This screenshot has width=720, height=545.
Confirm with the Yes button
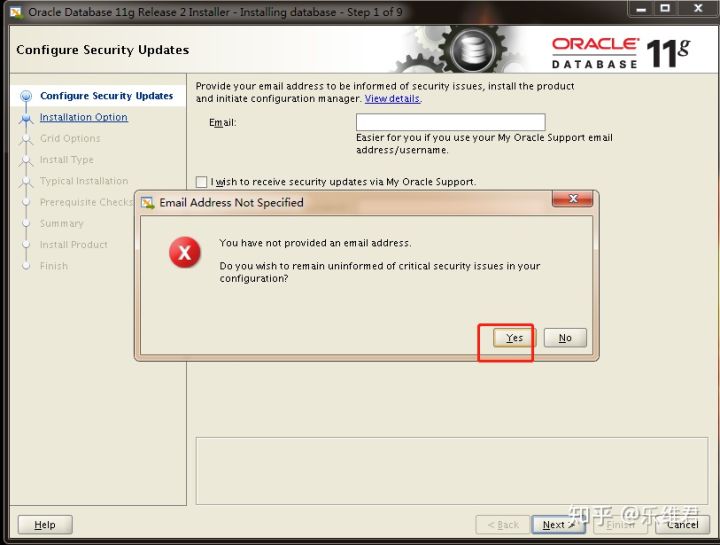[x=514, y=338]
